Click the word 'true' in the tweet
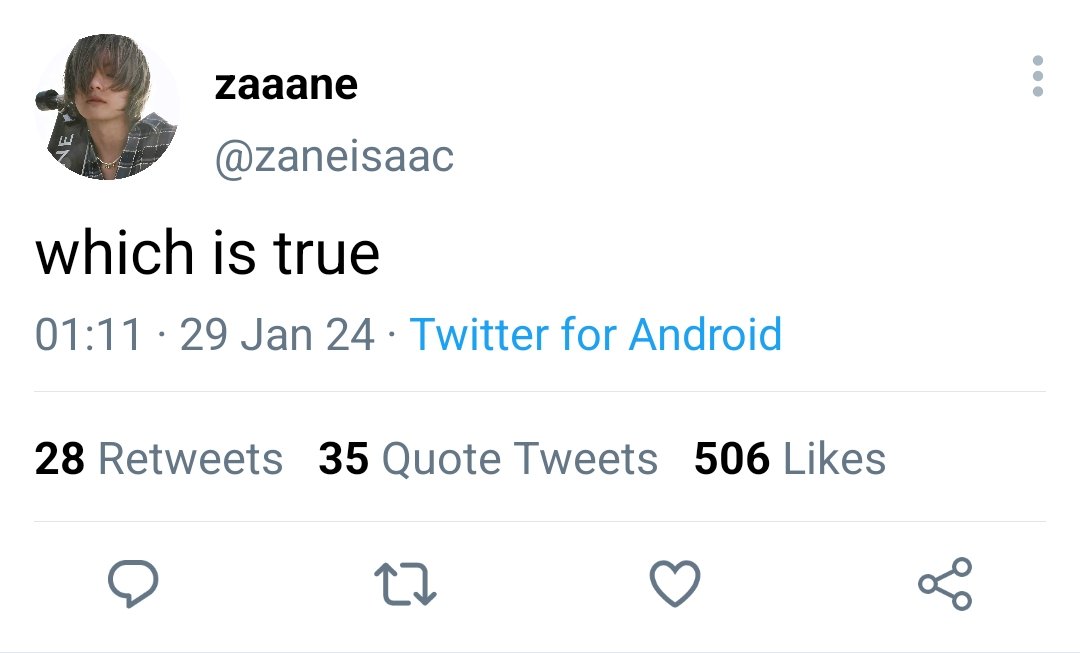Image resolution: width=1080 pixels, height=653 pixels. click(326, 253)
